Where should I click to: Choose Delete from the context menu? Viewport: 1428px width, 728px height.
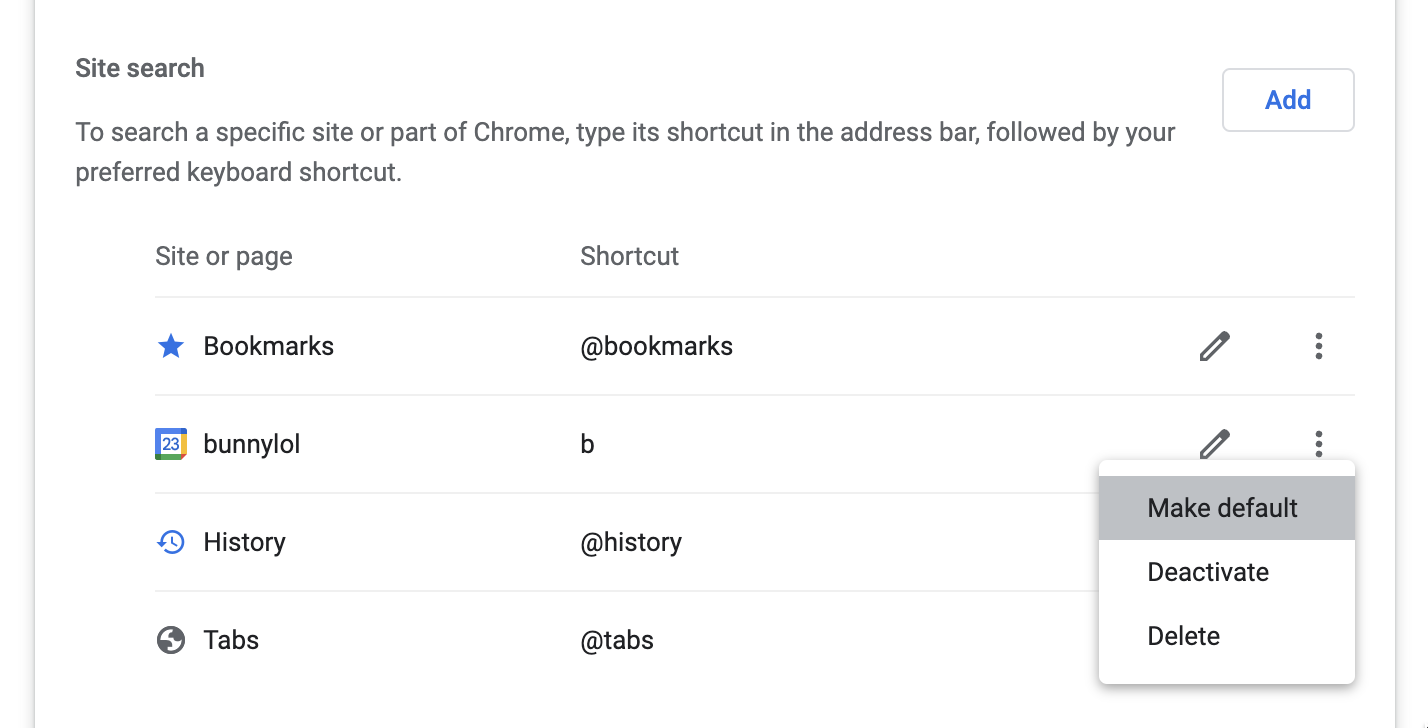click(x=1227, y=636)
